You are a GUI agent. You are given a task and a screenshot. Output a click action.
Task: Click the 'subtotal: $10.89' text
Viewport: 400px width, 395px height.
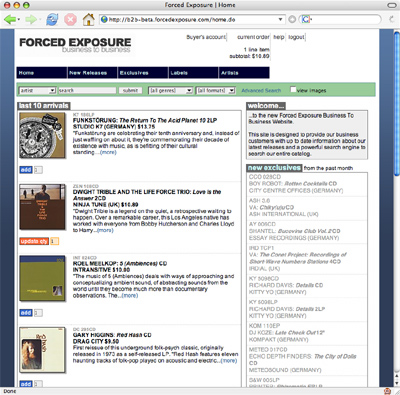click(x=249, y=56)
